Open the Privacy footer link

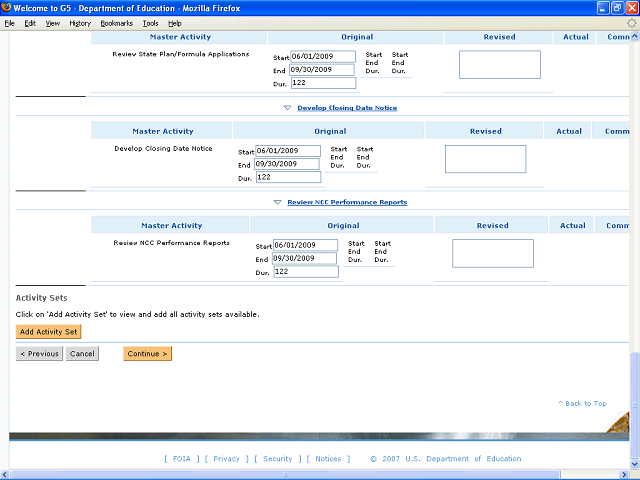[x=226, y=459]
